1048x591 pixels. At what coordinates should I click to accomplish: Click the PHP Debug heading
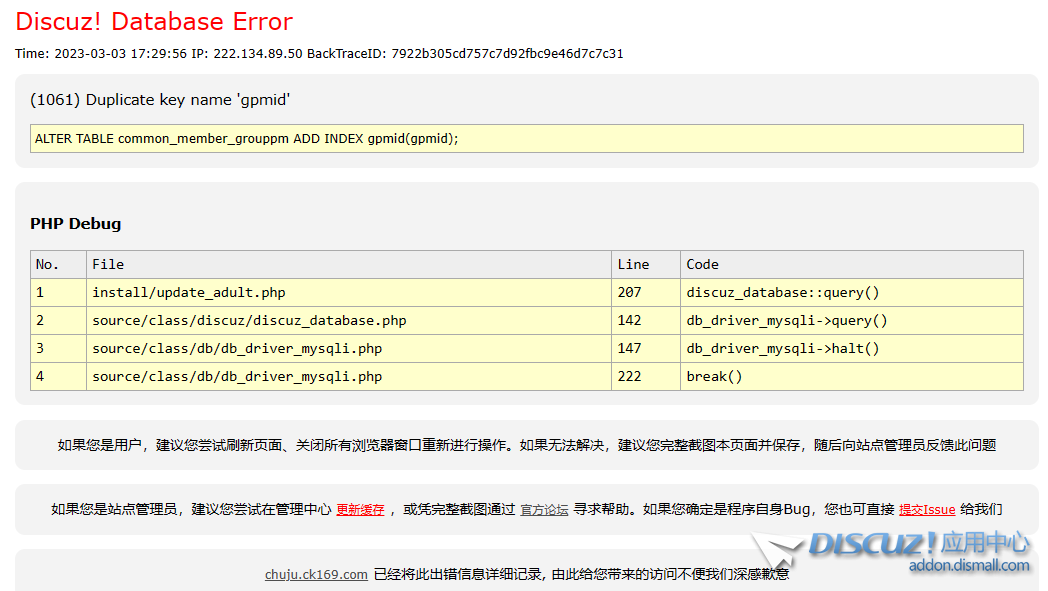point(76,224)
